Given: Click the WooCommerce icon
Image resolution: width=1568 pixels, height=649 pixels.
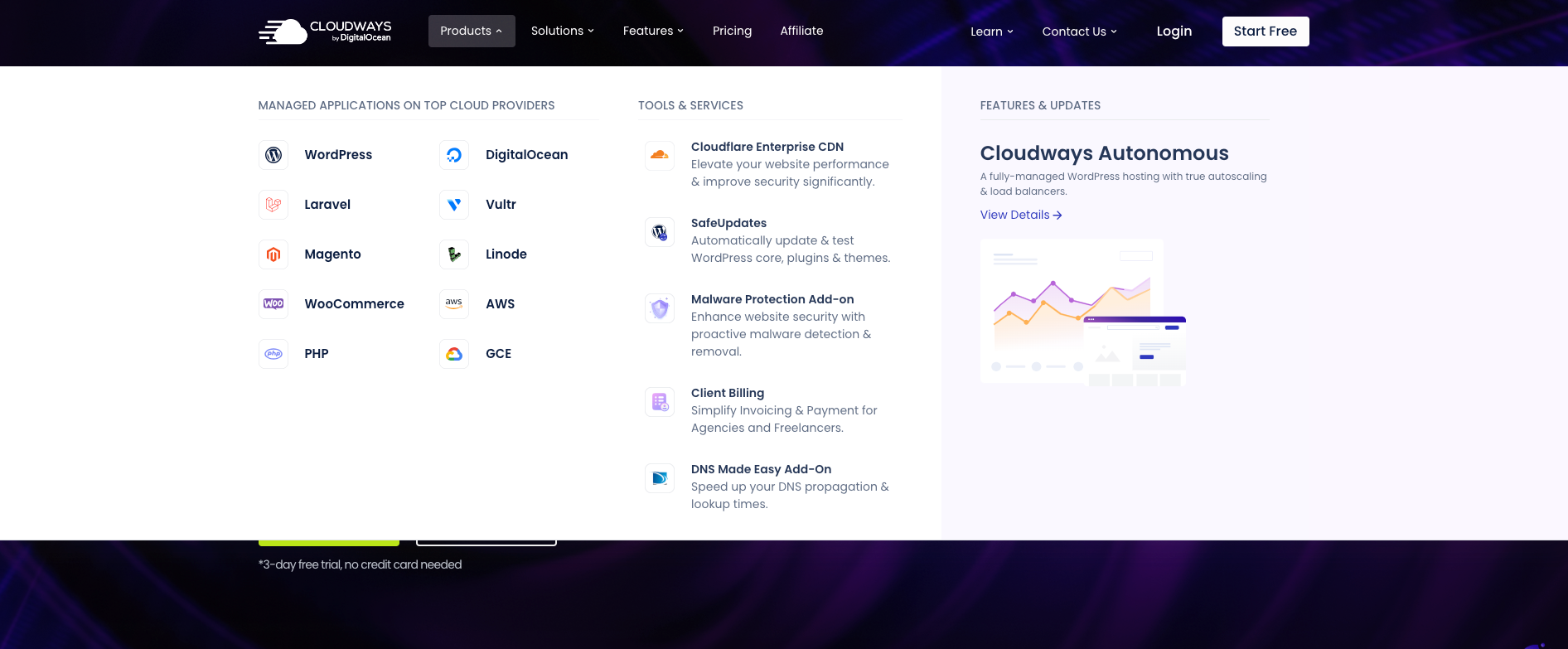Looking at the screenshot, I should pyautogui.click(x=273, y=304).
